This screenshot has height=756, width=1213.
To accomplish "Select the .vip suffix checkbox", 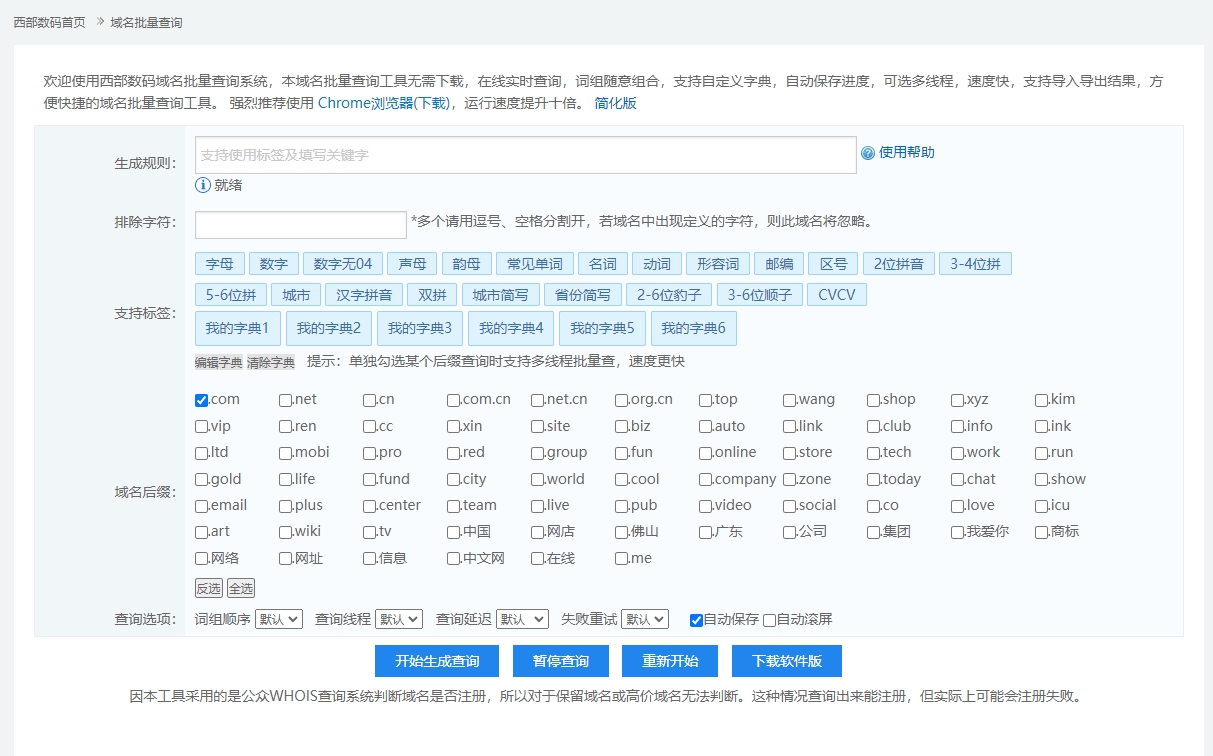I will tap(201, 426).
